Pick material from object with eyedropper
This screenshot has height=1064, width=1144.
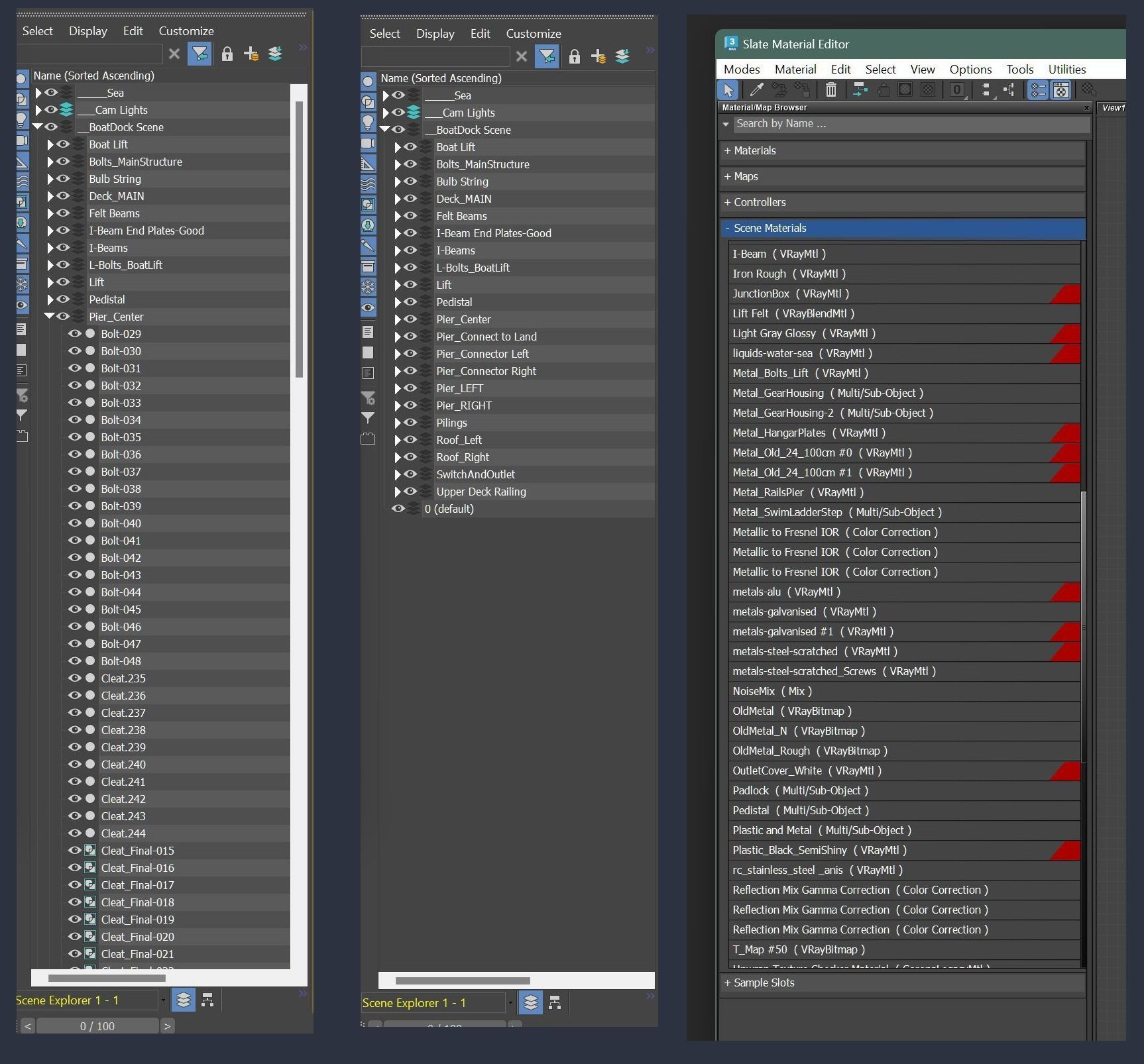tap(756, 90)
